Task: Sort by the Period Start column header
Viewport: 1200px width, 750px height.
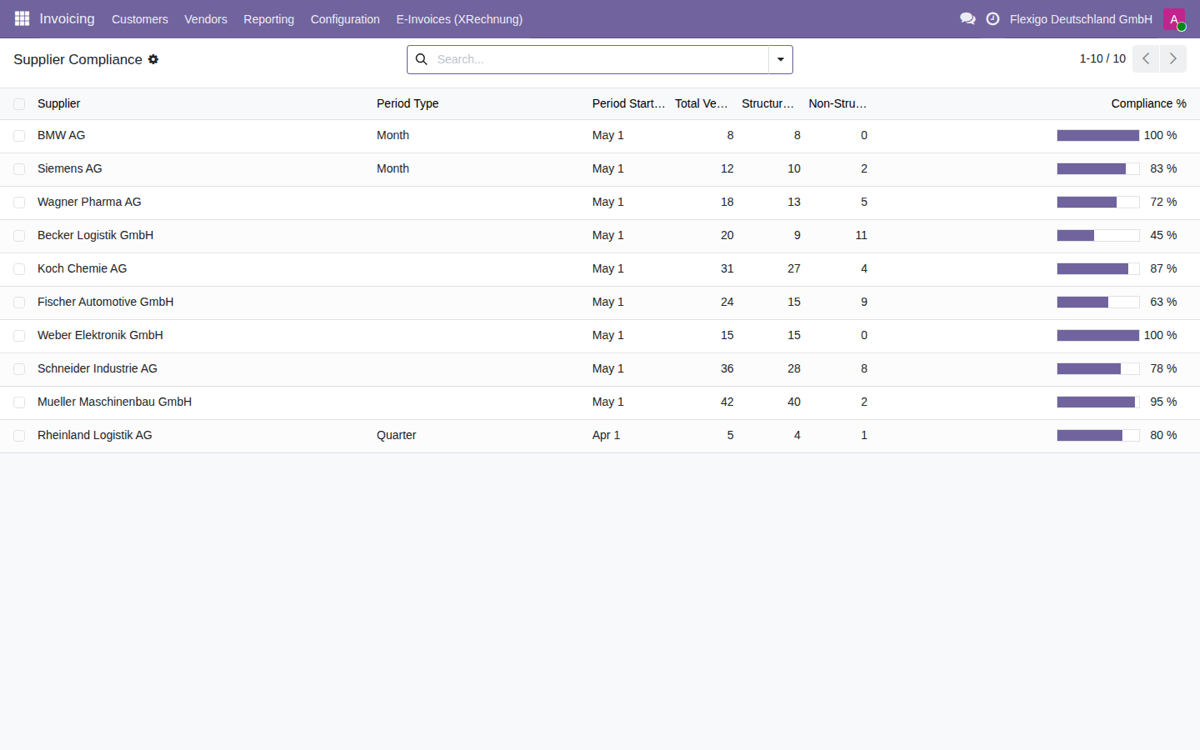Action: click(x=628, y=104)
